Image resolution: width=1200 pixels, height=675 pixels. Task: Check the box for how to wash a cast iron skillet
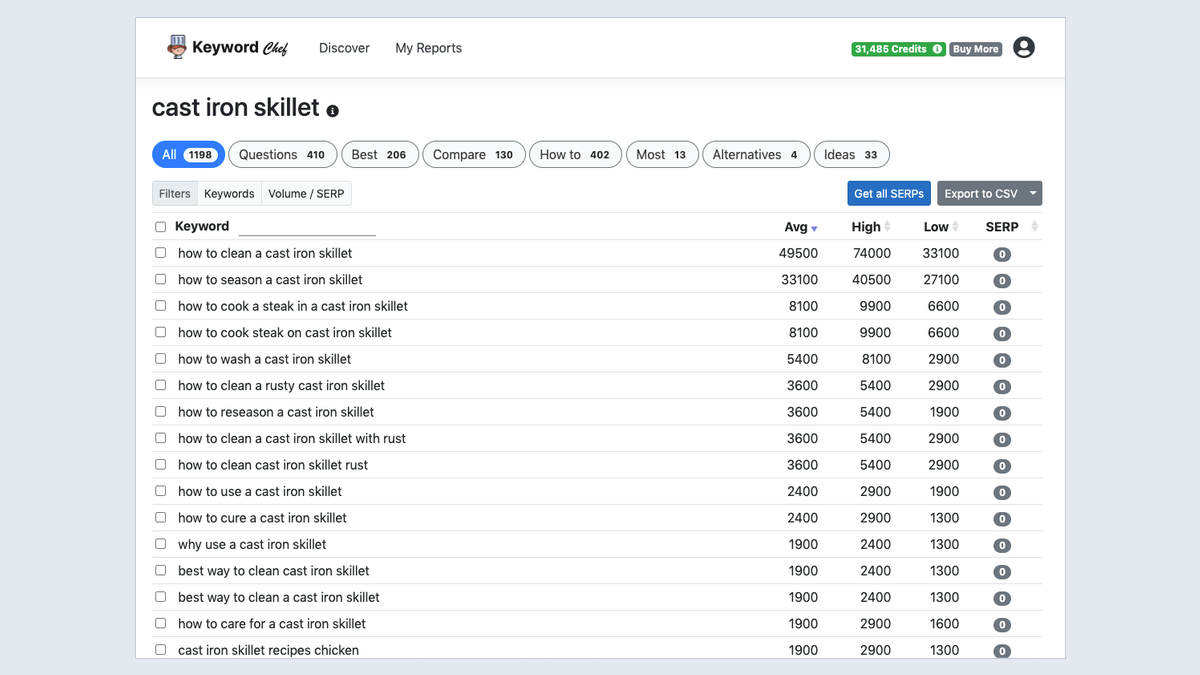click(161, 358)
